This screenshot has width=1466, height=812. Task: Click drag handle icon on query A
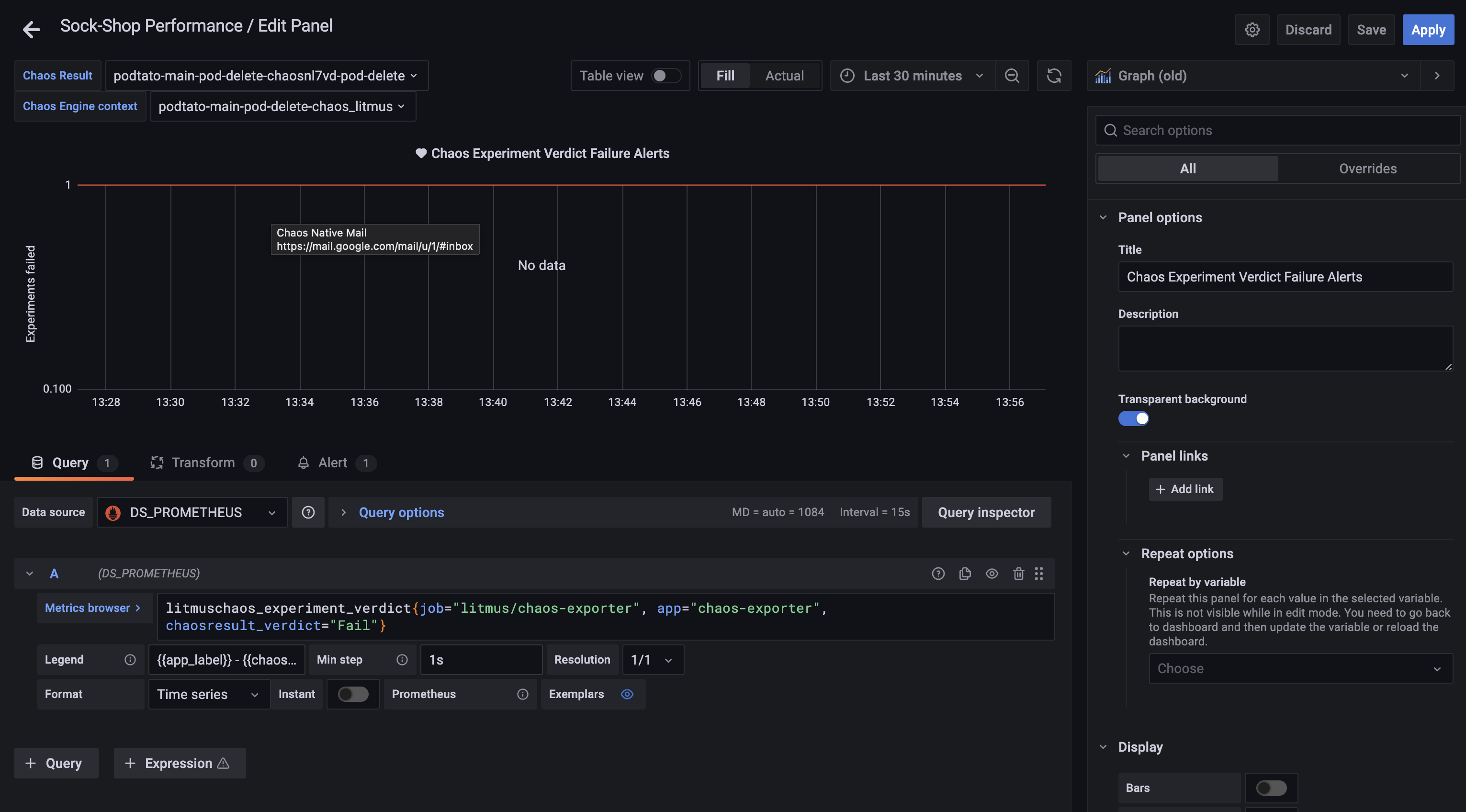pyautogui.click(x=1038, y=574)
